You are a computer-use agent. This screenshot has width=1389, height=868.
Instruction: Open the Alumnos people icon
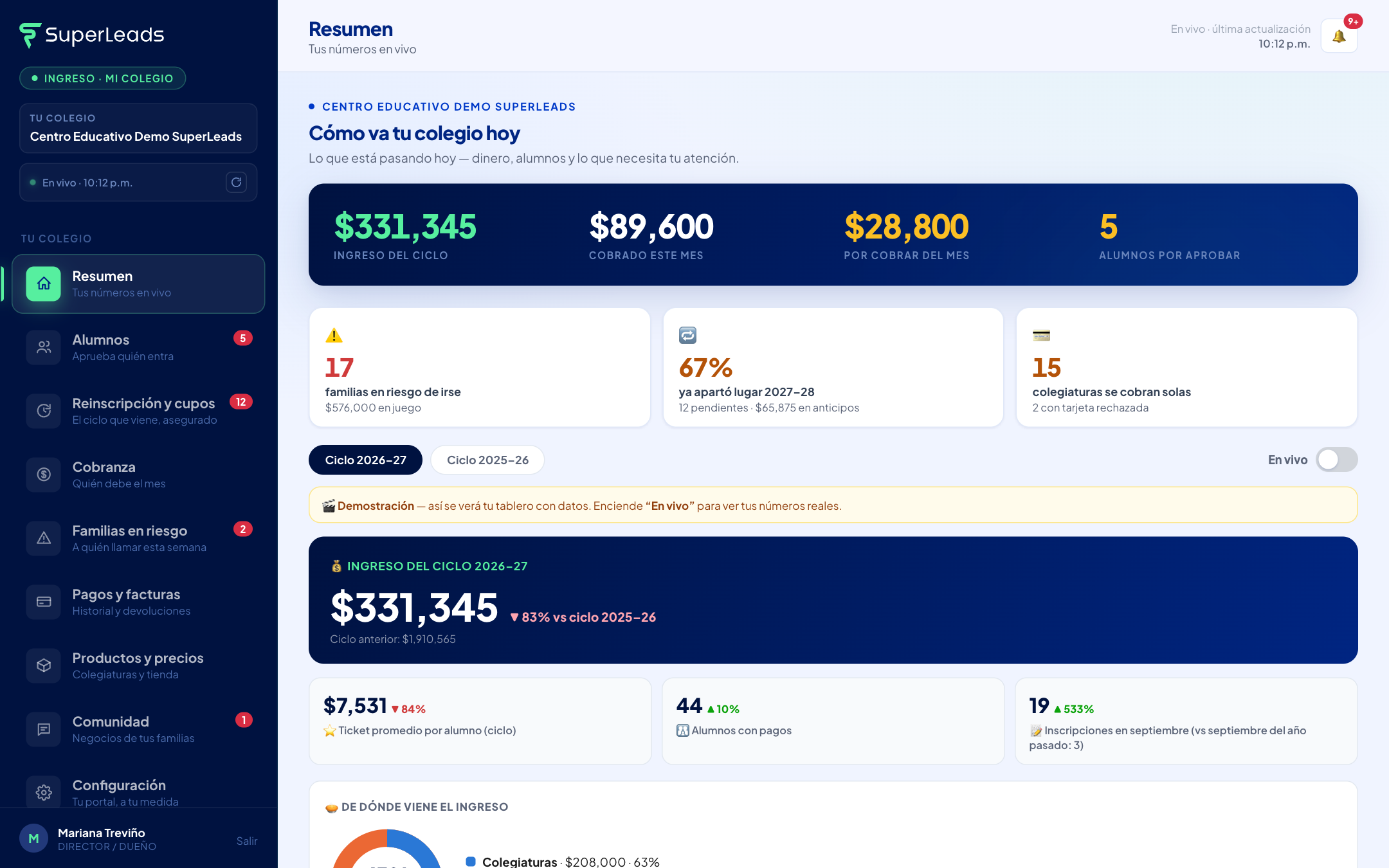click(x=44, y=347)
